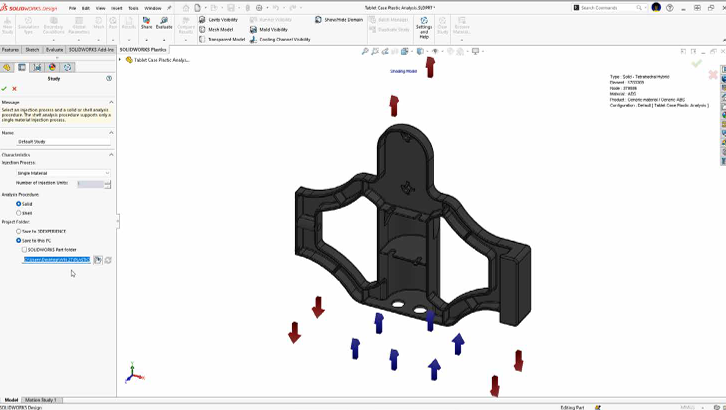This screenshot has height=410, width=726.
Task: Open the Injection Process dropdown
Action: (x=63, y=173)
